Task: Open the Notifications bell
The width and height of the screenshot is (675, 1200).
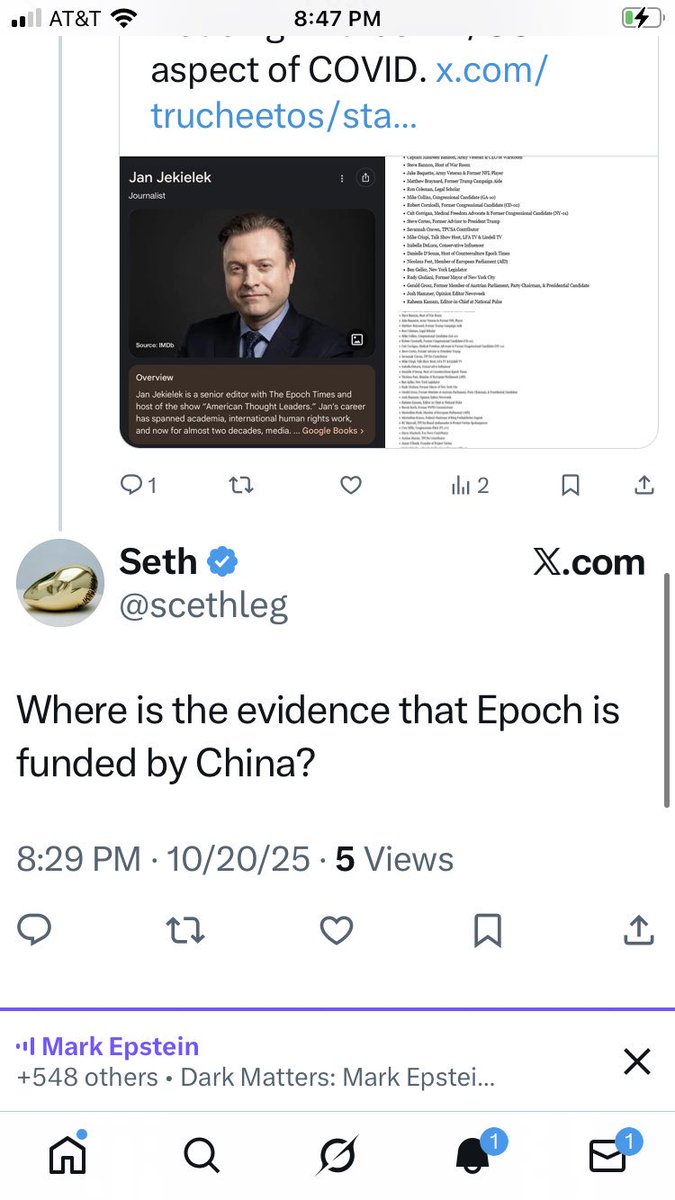Action: (472, 1155)
